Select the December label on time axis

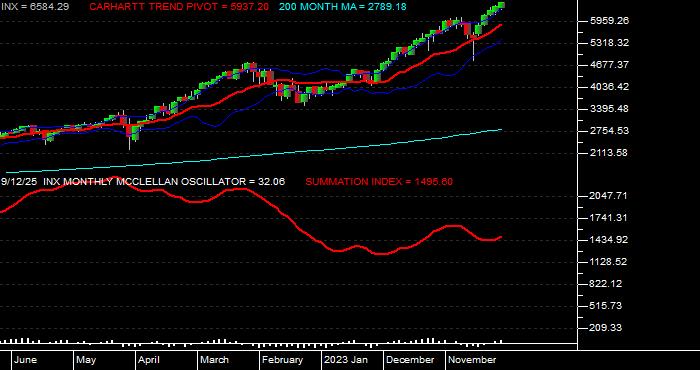click(x=410, y=360)
